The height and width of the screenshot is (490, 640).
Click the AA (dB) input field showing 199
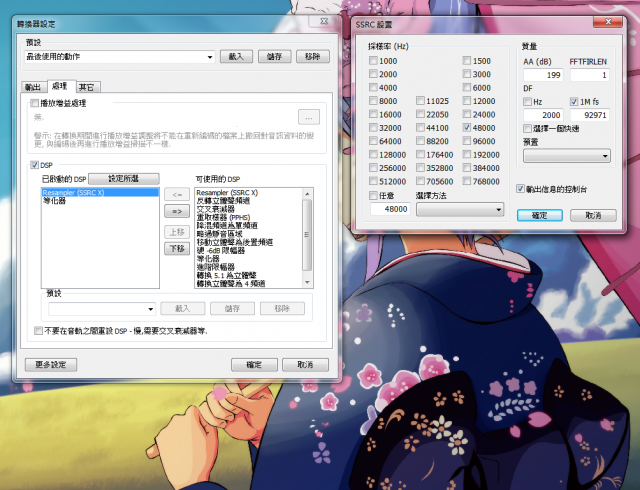[543, 75]
